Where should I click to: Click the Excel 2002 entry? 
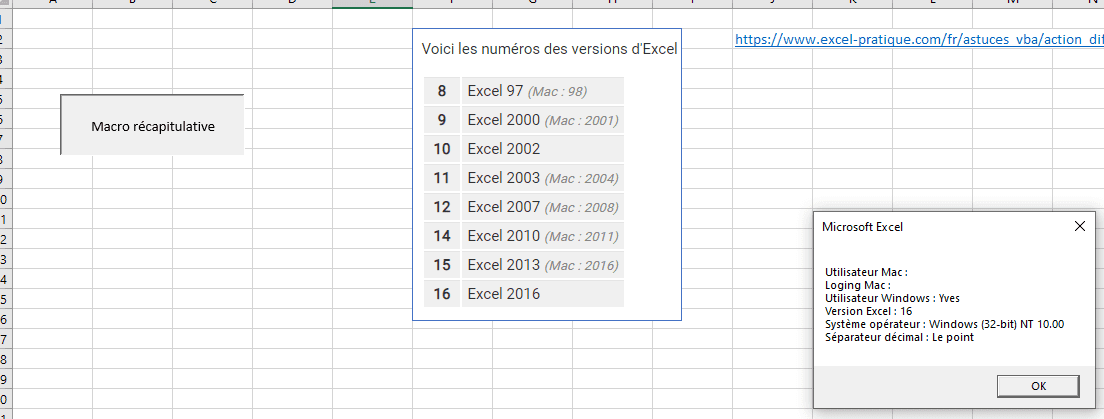504,149
